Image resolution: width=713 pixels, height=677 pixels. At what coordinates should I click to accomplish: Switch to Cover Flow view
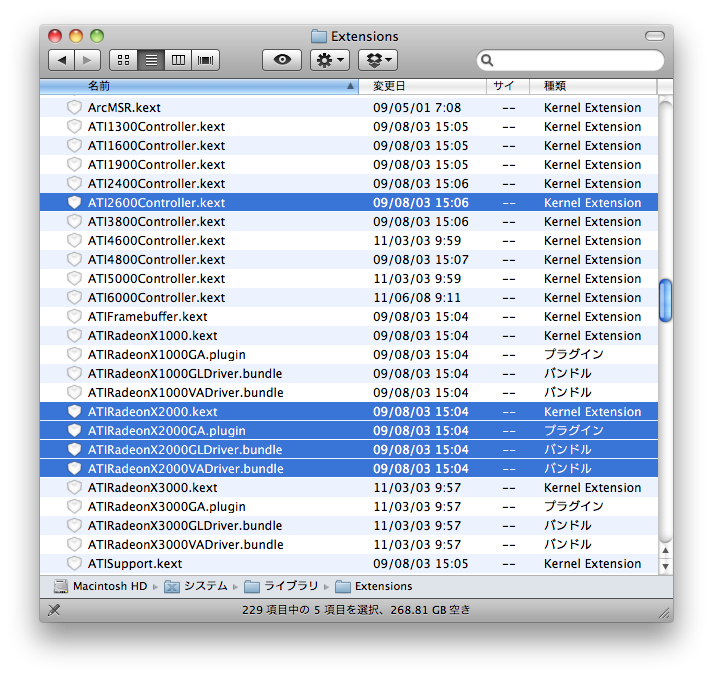[x=206, y=60]
